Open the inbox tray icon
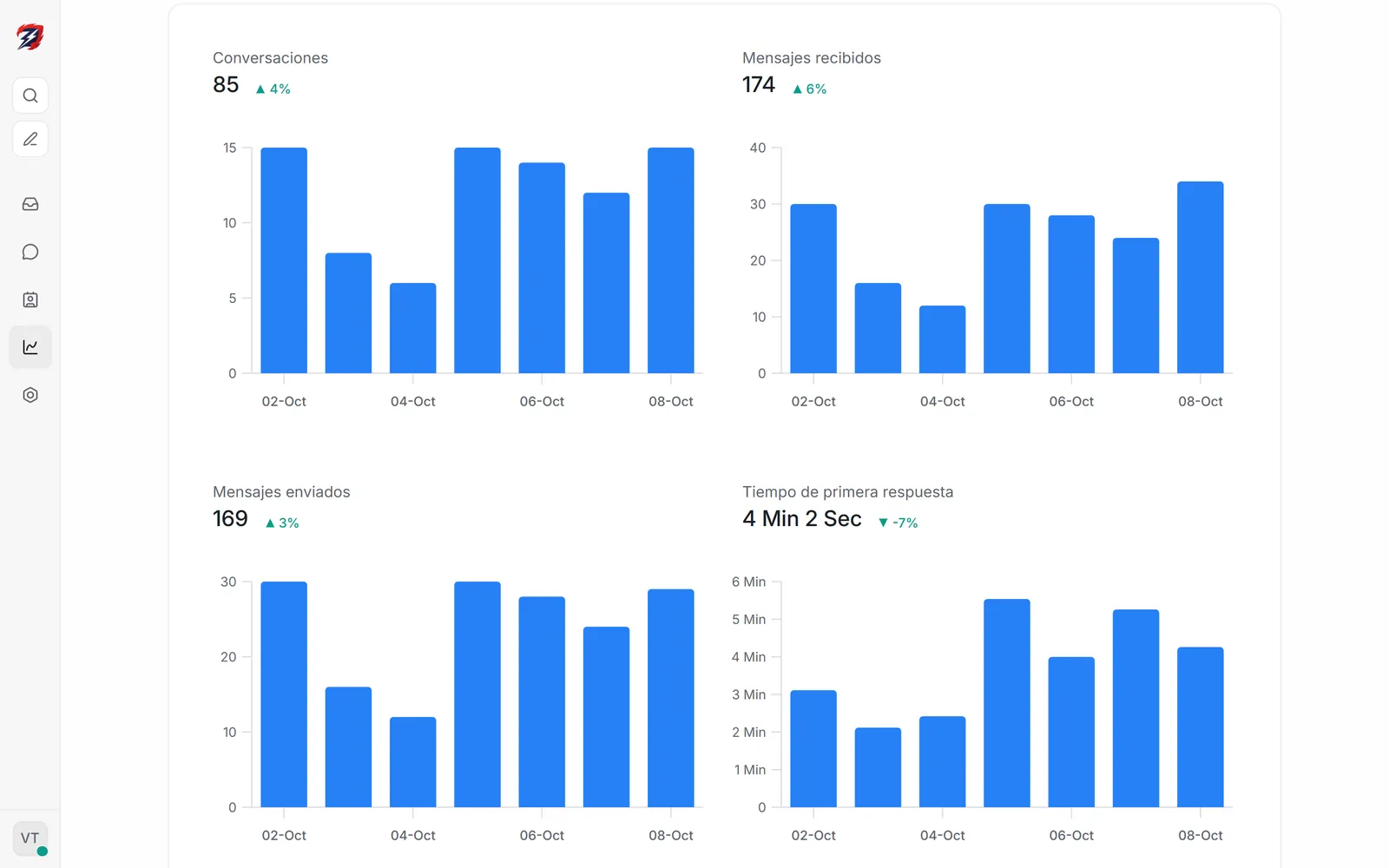The image size is (1389, 868). tap(30, 204)
